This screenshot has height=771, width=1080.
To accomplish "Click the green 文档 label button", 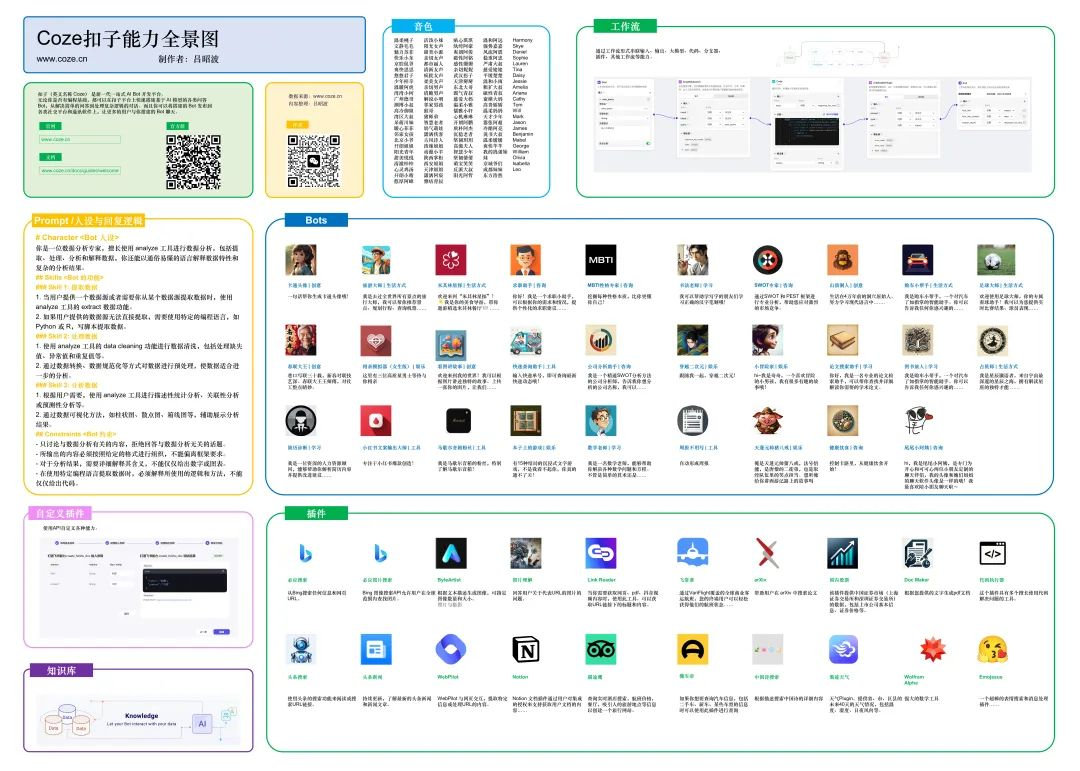I will coord(50,157).
